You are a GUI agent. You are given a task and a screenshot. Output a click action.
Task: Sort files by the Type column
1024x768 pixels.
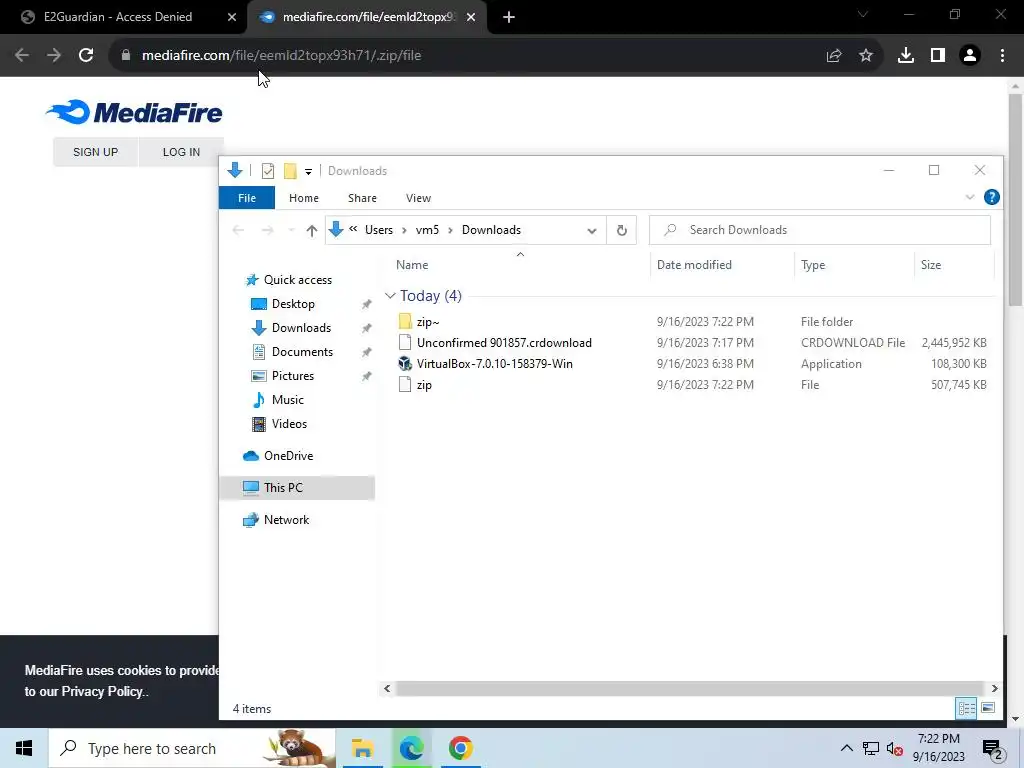point(813,264)
